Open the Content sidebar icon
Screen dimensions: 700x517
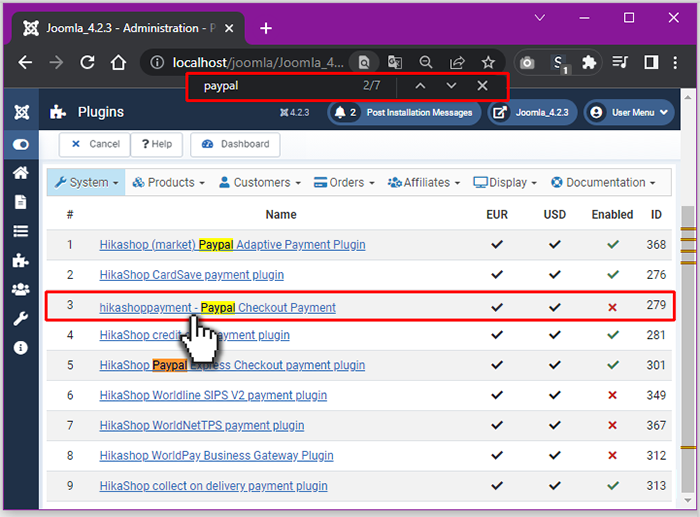click(x=21, y=202)
